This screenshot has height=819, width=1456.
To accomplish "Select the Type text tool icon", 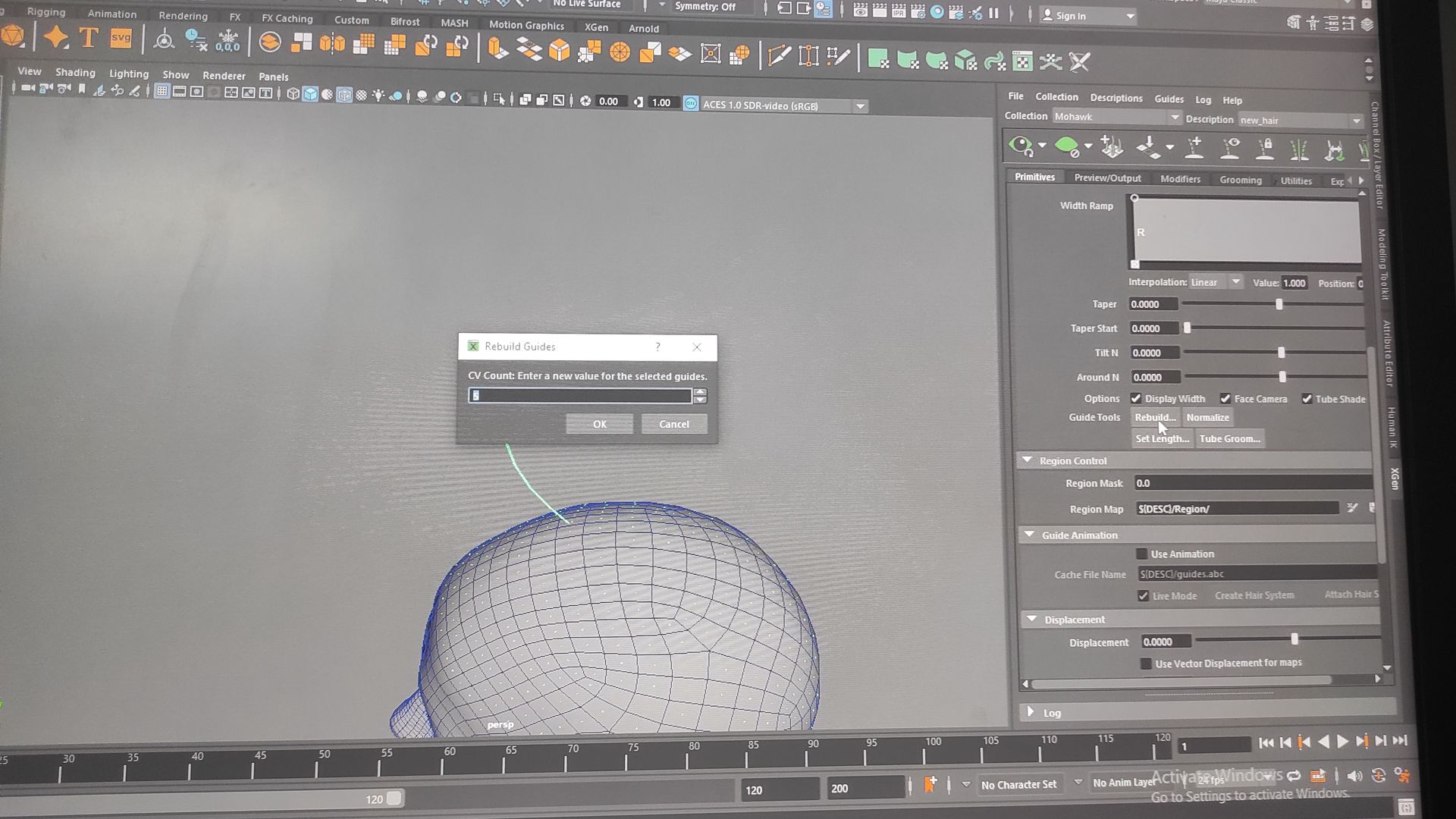I will [89, 38].
